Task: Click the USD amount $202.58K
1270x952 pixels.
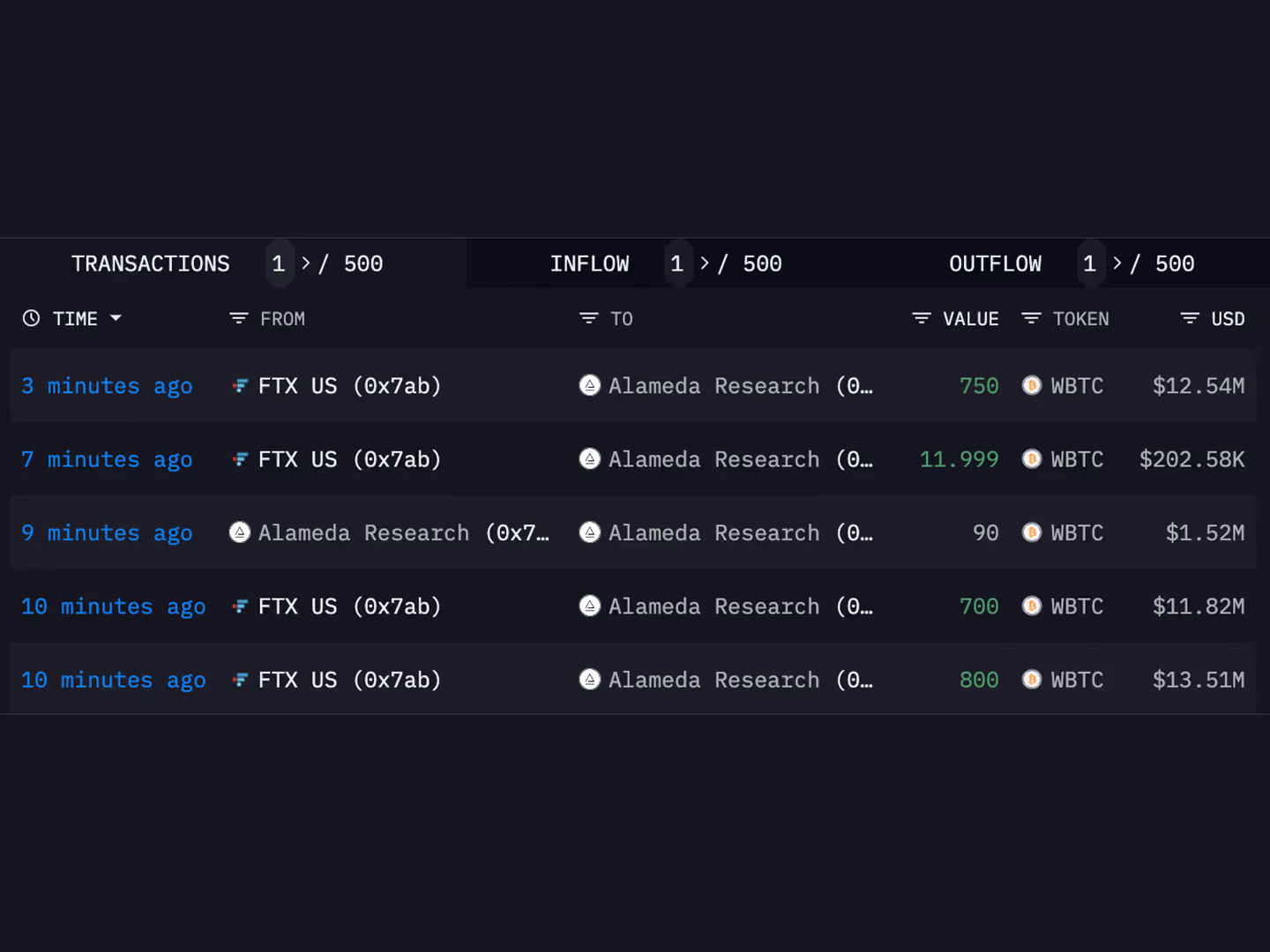Action: coord(1192,459)
